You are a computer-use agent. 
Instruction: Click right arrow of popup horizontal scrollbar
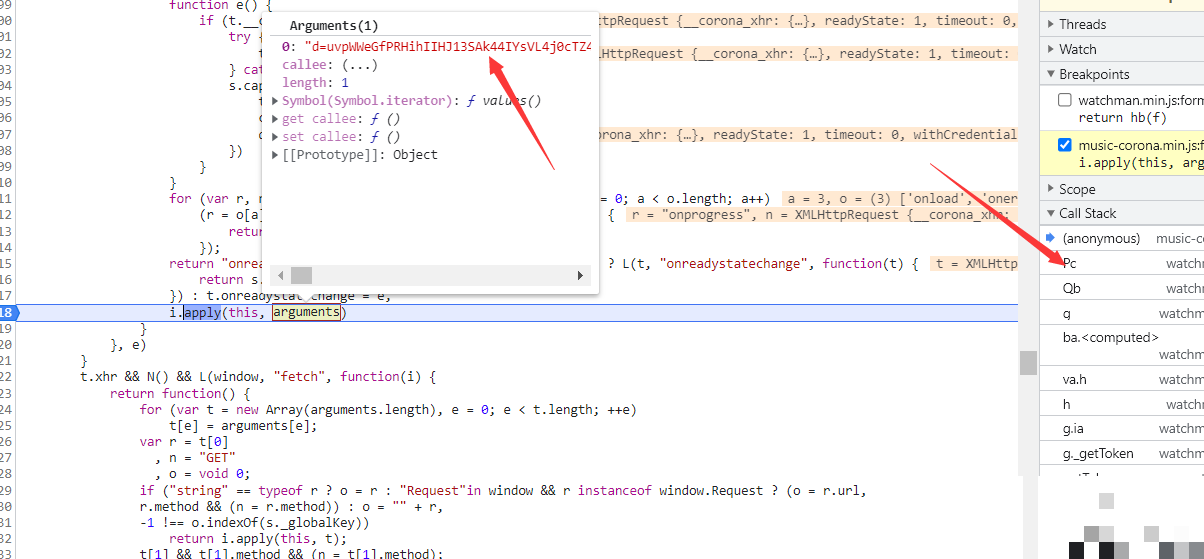pyautogui.click(x=580, y=275)
